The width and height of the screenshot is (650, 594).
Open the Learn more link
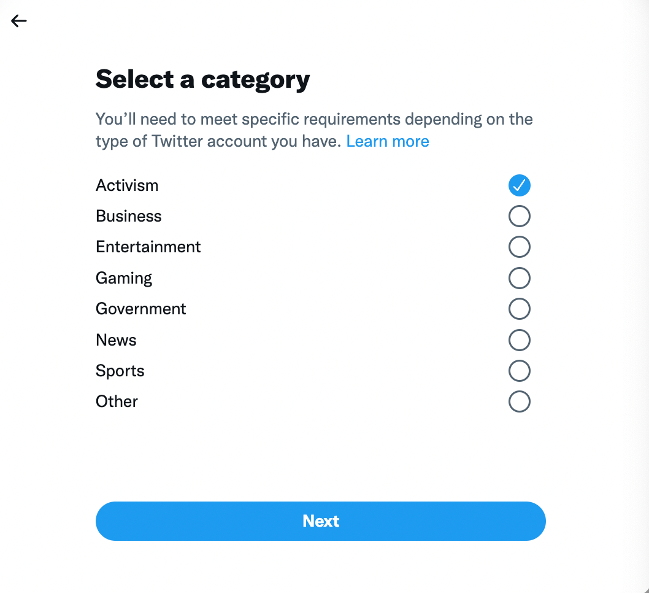click(x=387, y=141)
